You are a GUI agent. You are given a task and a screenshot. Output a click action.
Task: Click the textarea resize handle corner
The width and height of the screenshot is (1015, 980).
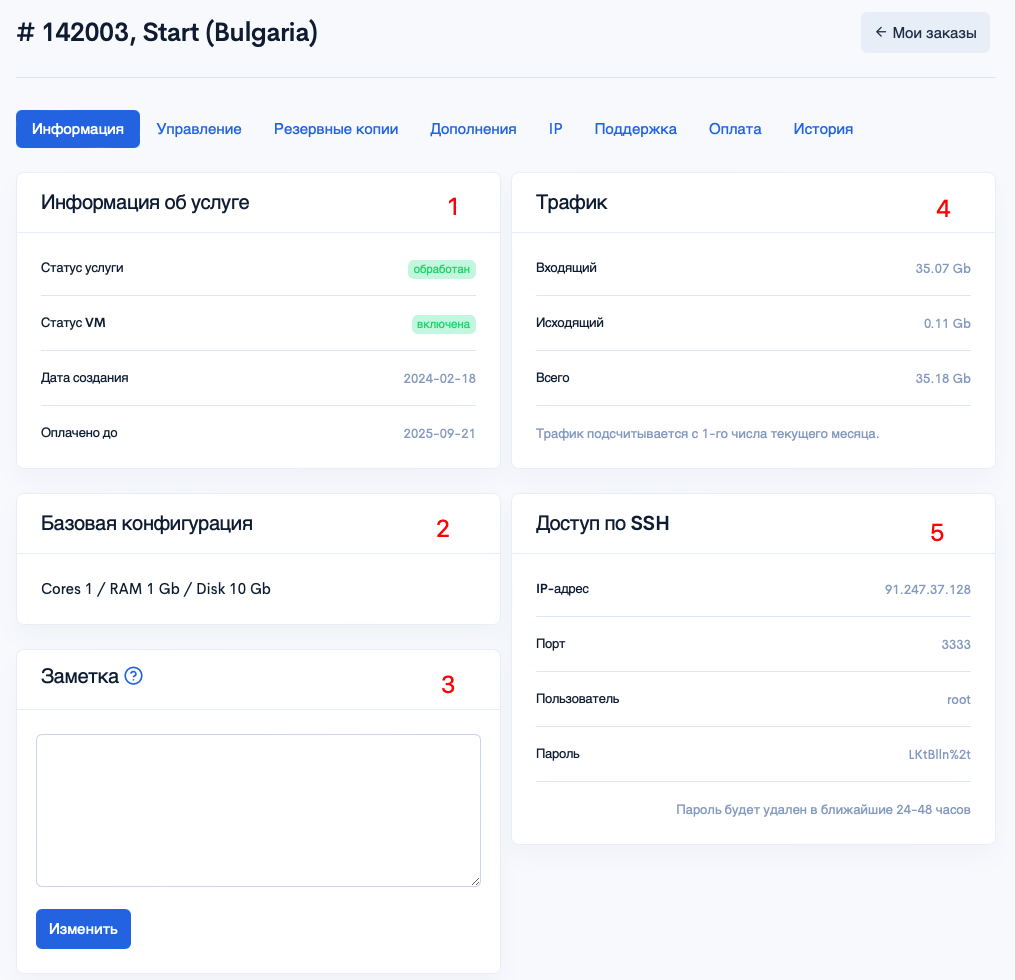point(476,881)
